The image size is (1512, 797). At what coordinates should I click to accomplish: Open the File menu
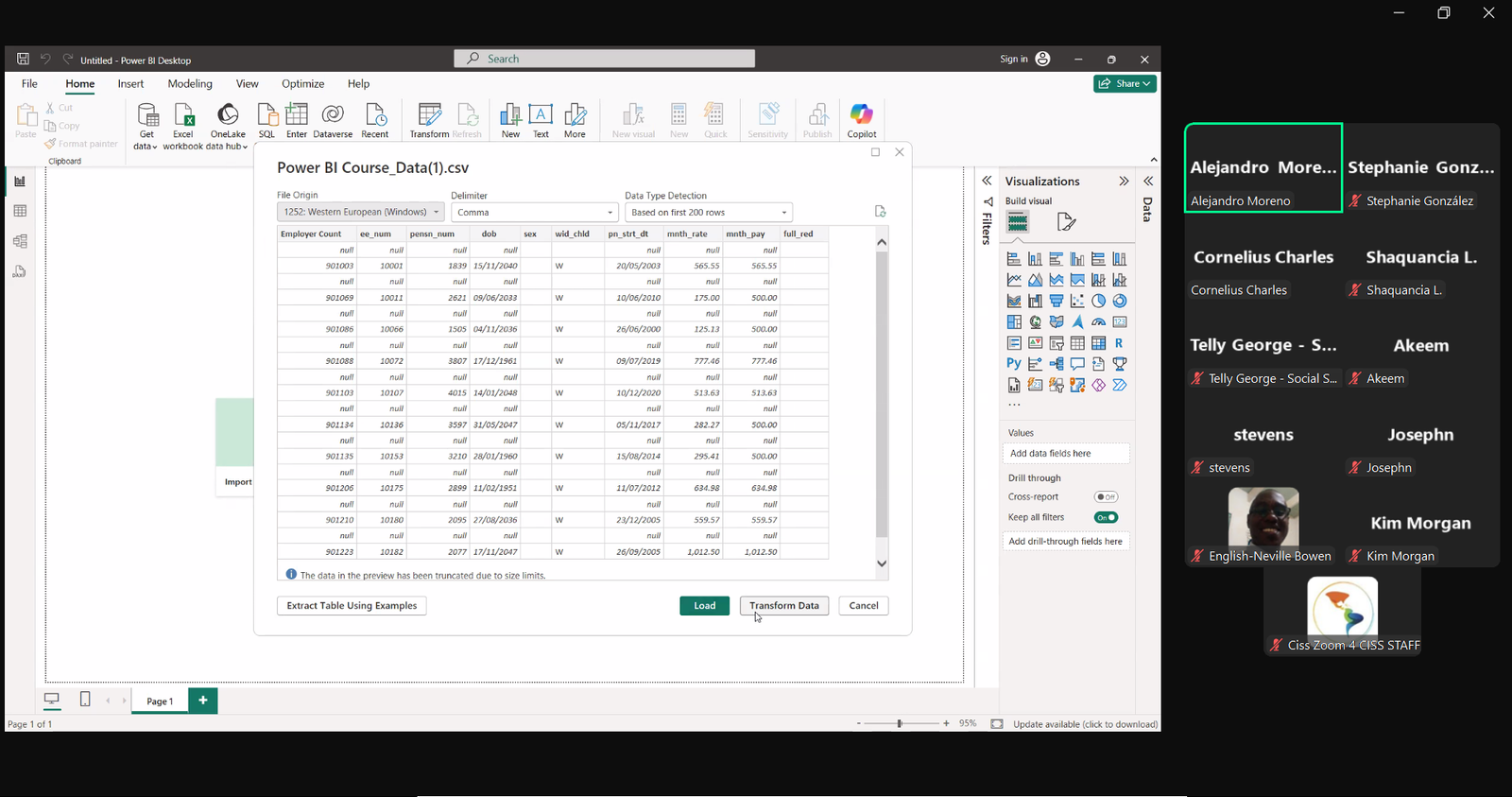[29, 84]
